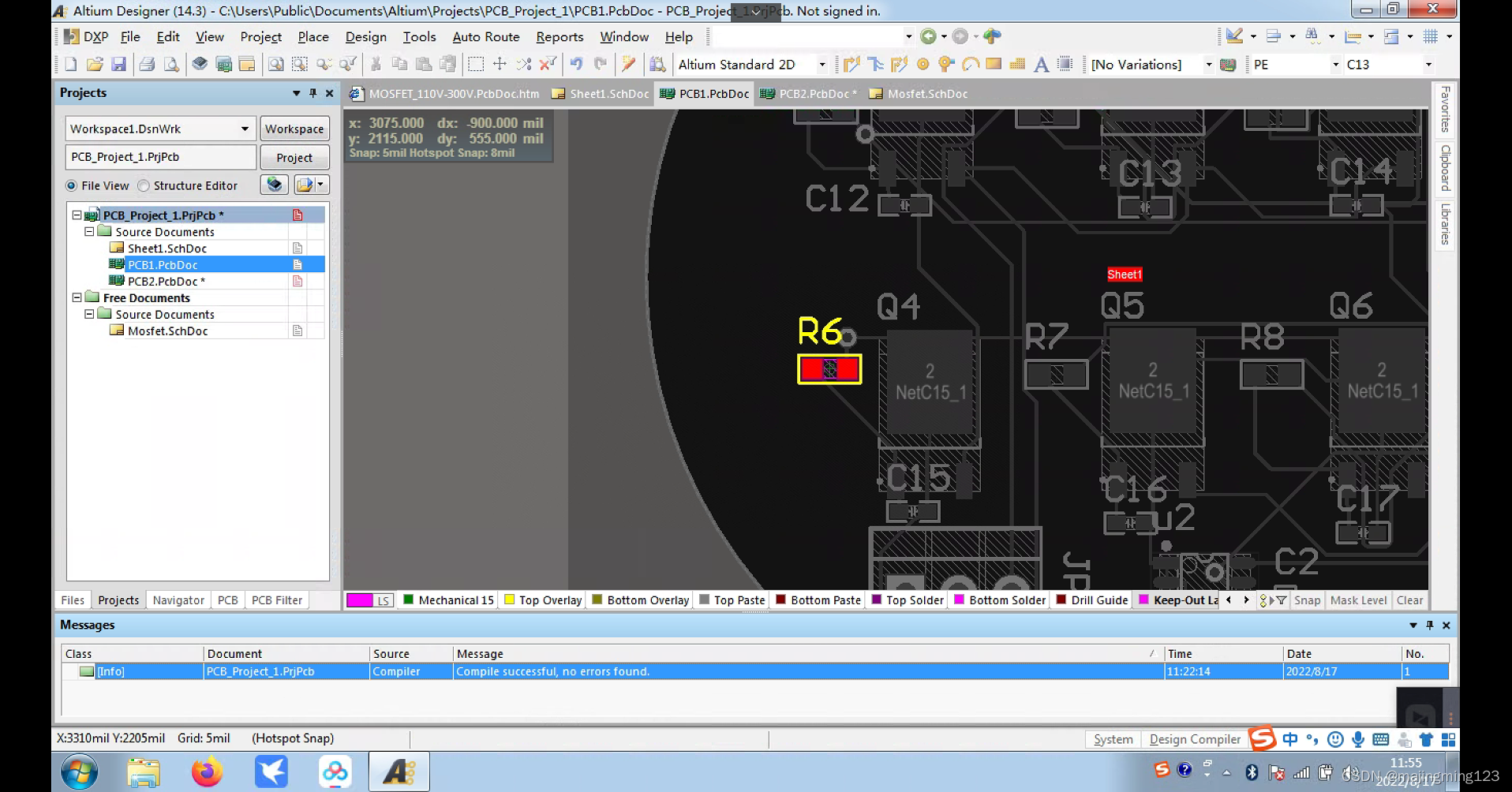Open the Design menu

(366, 37)
